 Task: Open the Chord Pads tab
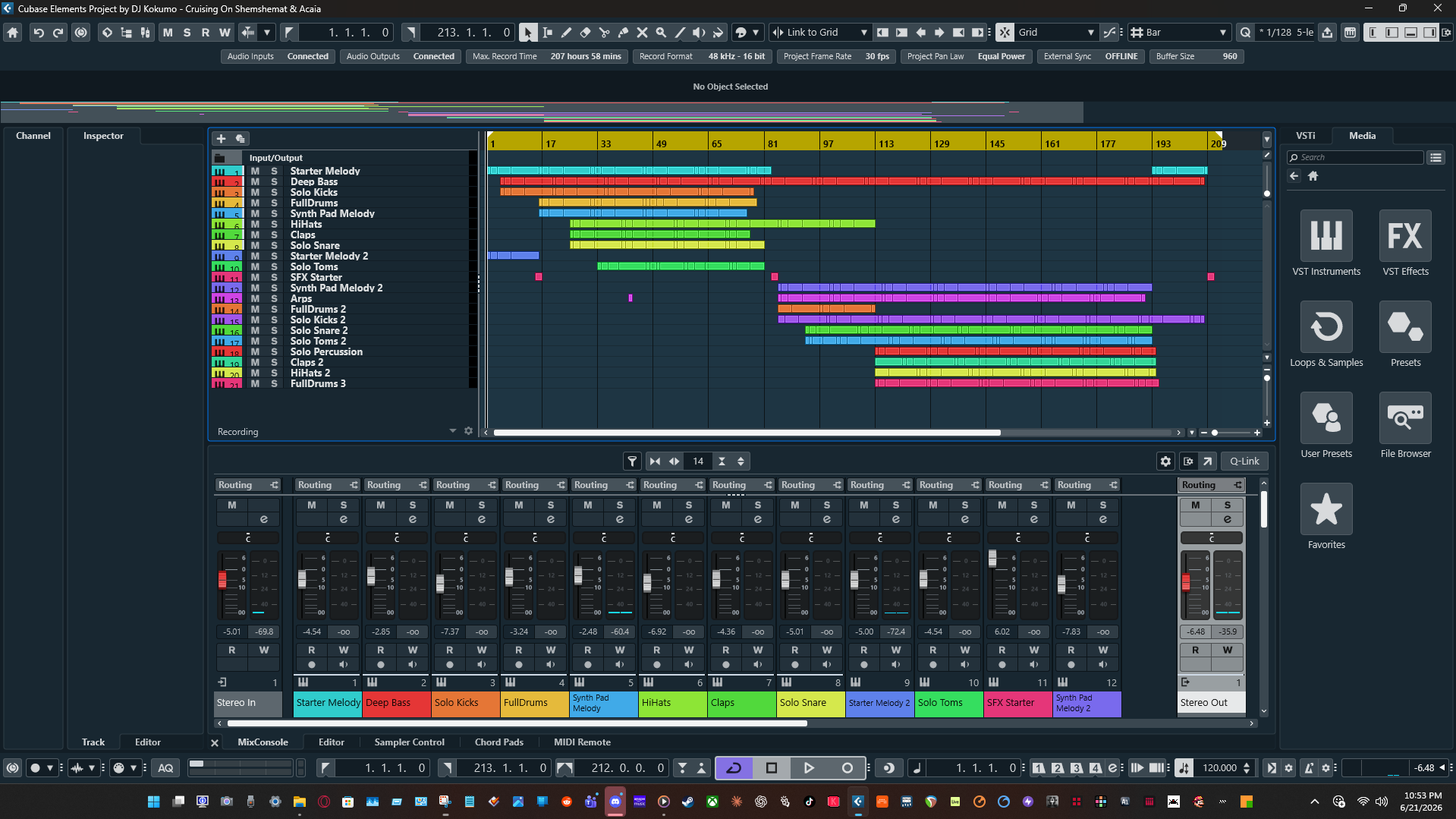point(498,742)
